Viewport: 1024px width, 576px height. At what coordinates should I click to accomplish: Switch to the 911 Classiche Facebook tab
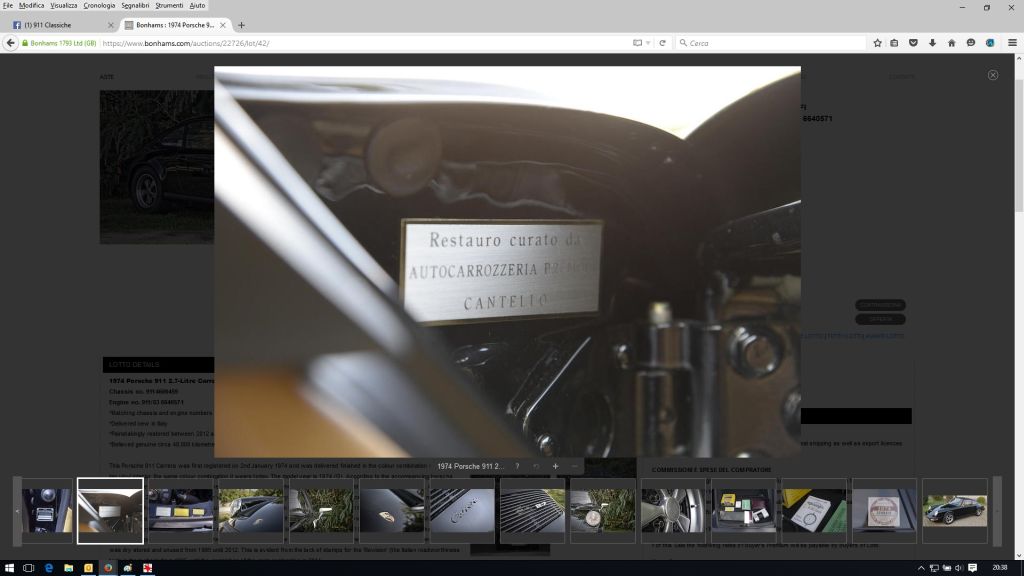coord(61,25)
